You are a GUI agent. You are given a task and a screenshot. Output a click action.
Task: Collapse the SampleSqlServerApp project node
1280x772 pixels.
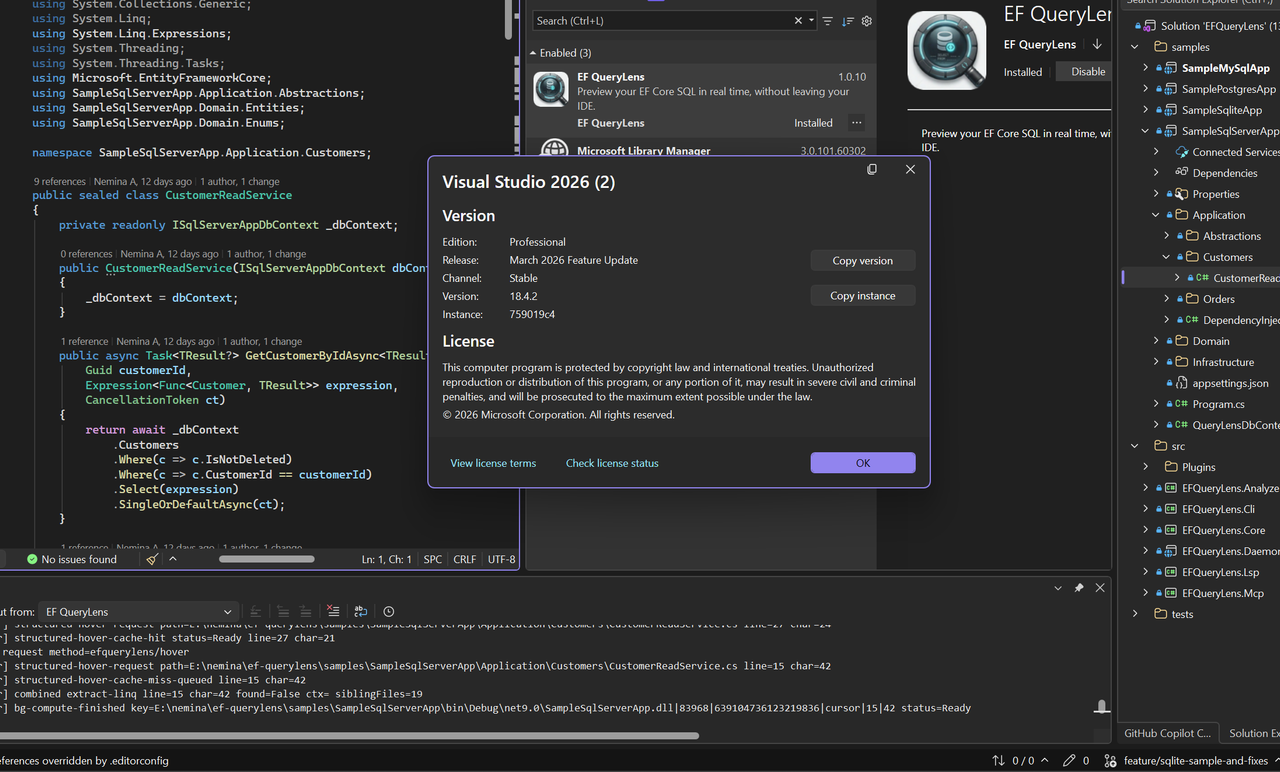click(1146, 131)
